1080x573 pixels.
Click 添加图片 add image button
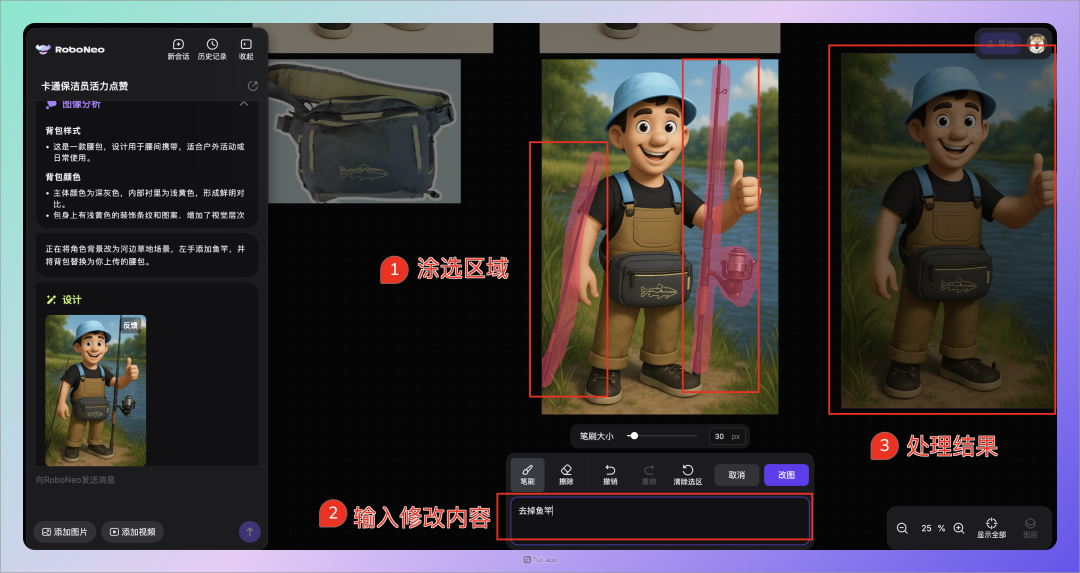click(x=65, y=532)
